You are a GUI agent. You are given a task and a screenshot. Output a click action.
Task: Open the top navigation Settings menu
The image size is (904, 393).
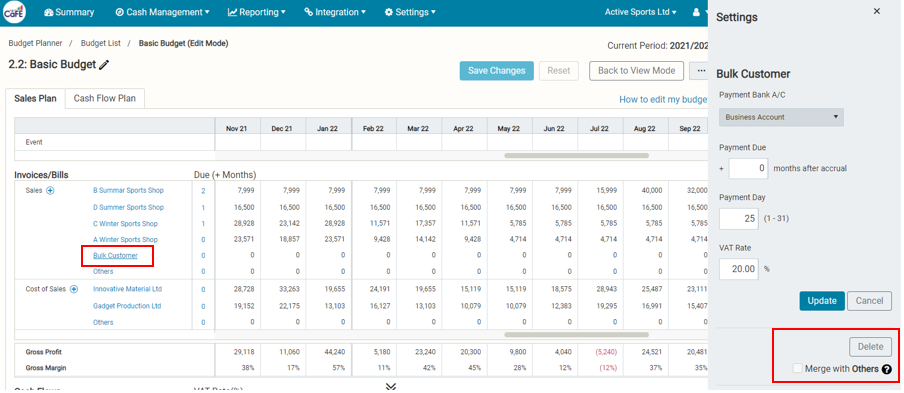[410, 12]
